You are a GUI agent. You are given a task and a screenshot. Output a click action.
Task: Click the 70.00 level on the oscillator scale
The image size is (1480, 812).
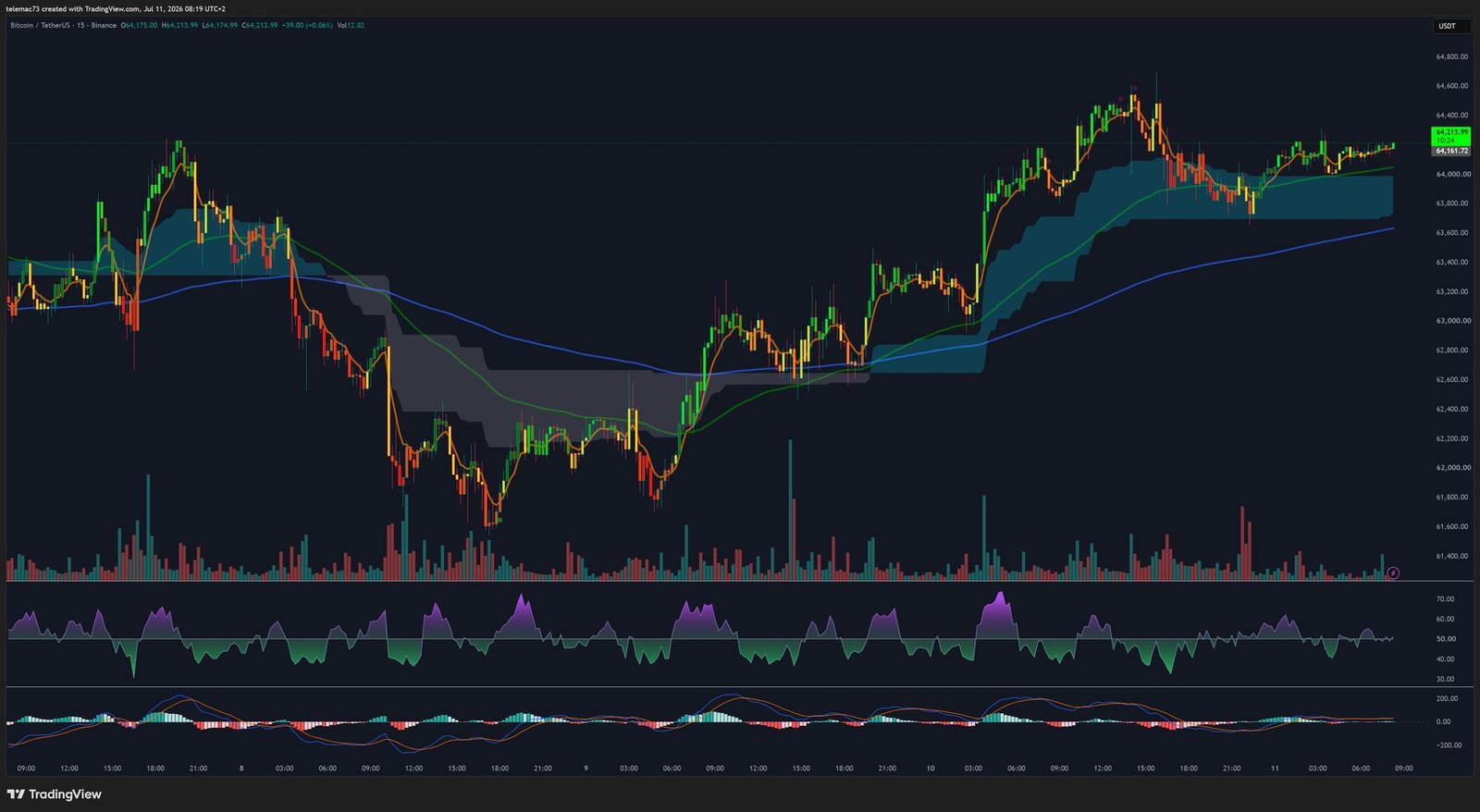(x=1445, y=599)
